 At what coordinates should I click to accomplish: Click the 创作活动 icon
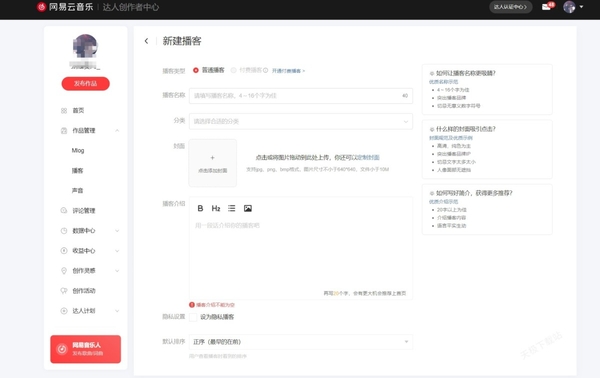pos(64,291)
